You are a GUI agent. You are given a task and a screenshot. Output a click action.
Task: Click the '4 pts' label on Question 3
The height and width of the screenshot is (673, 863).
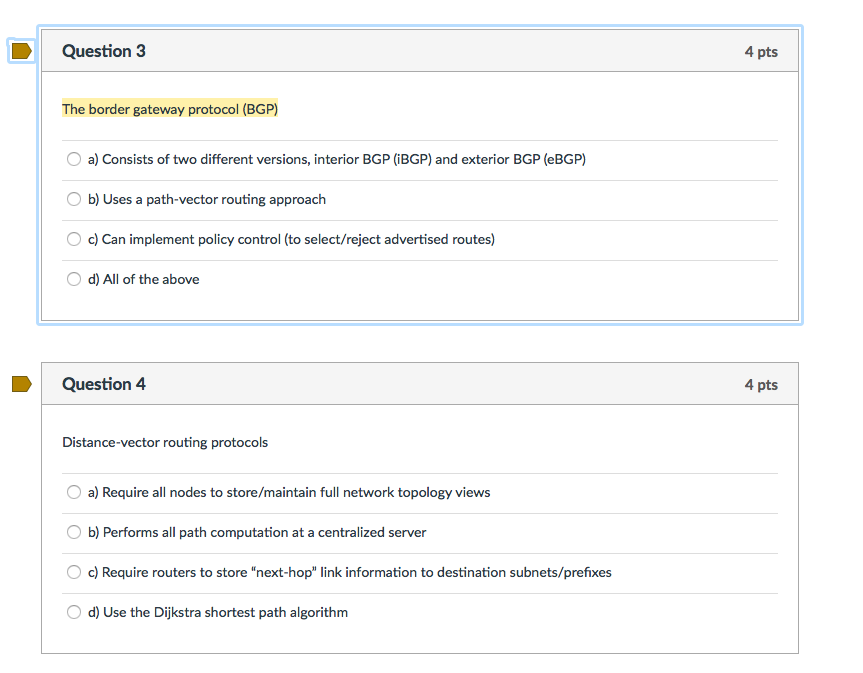761,51
